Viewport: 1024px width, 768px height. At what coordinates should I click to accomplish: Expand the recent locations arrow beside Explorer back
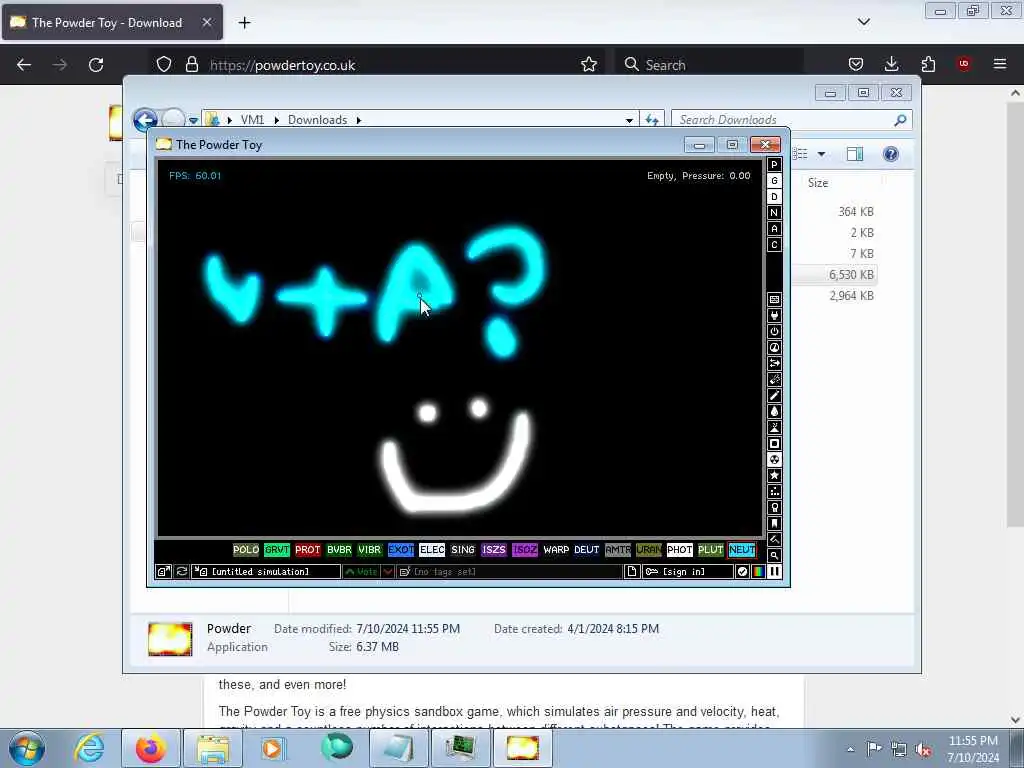(x=193, y=120)
